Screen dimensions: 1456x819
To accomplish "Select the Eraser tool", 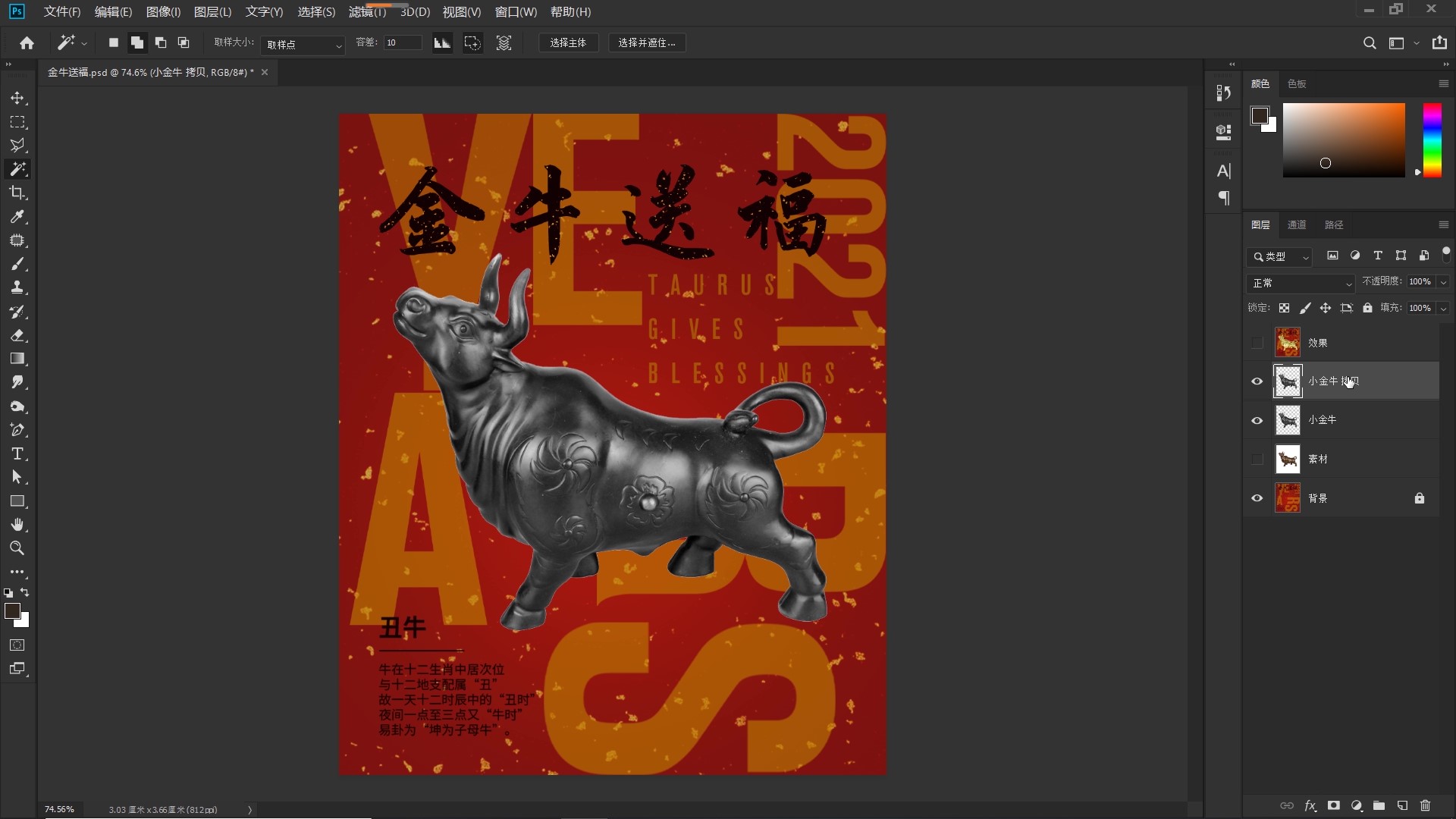I will coord(17,335).
